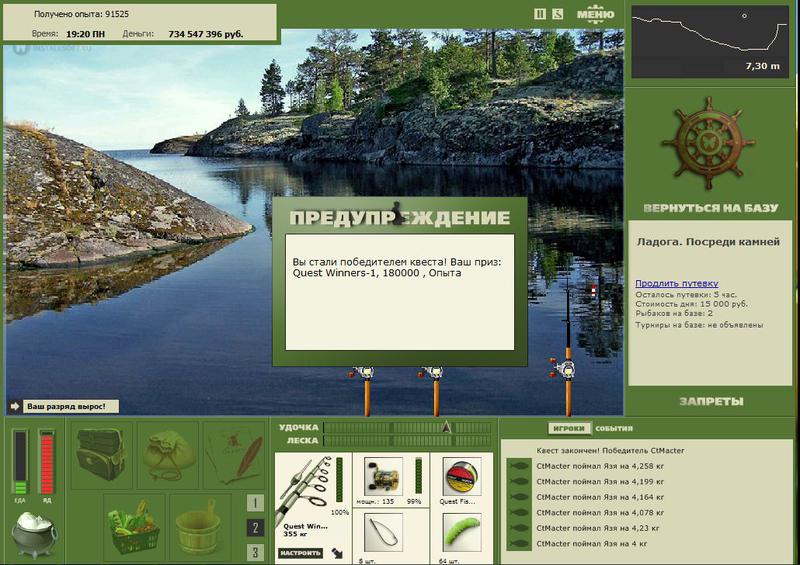Click 'Стоимость дня: 15 000 руб.' line

coord(691,304)
